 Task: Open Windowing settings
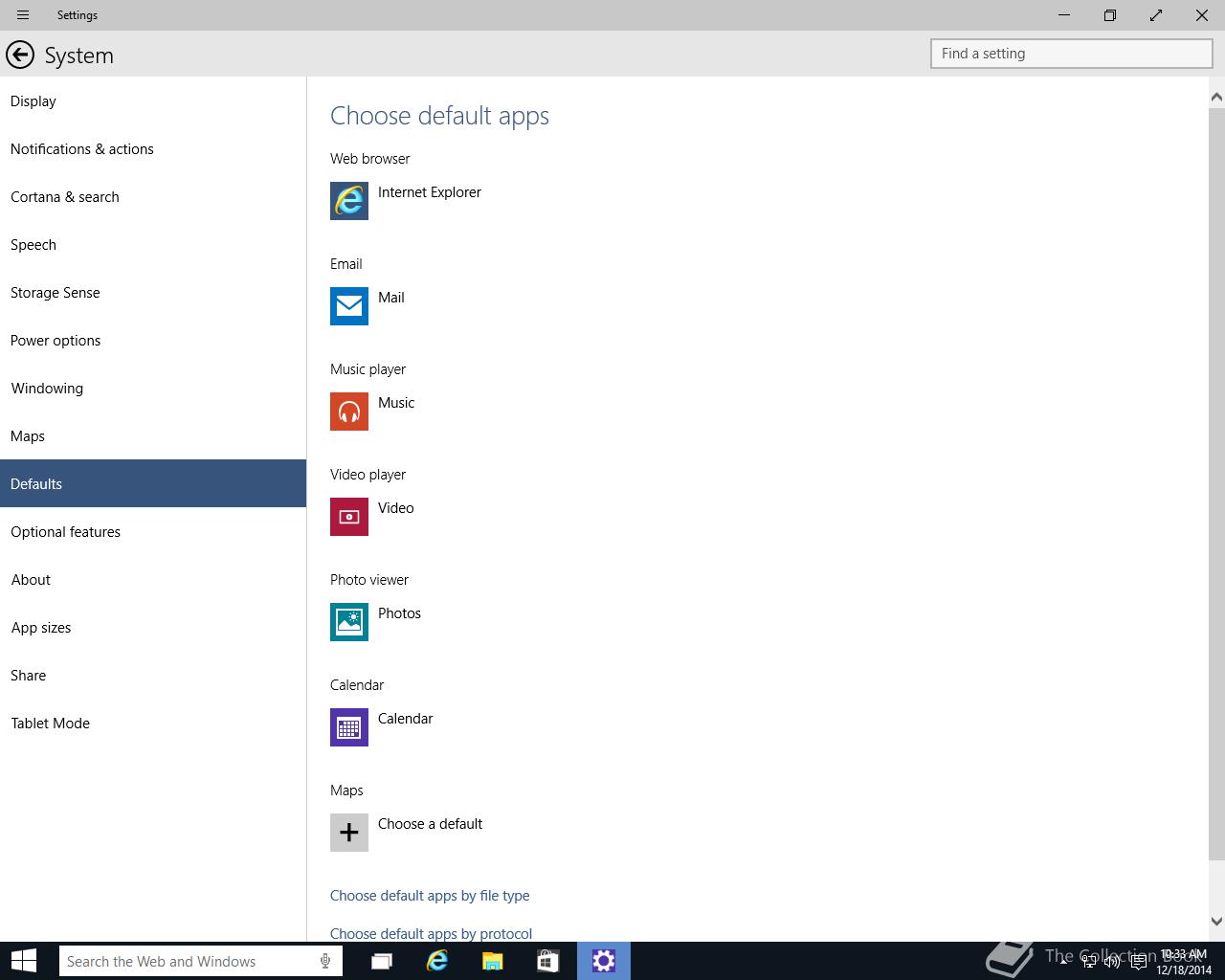(x=153, y=388)
